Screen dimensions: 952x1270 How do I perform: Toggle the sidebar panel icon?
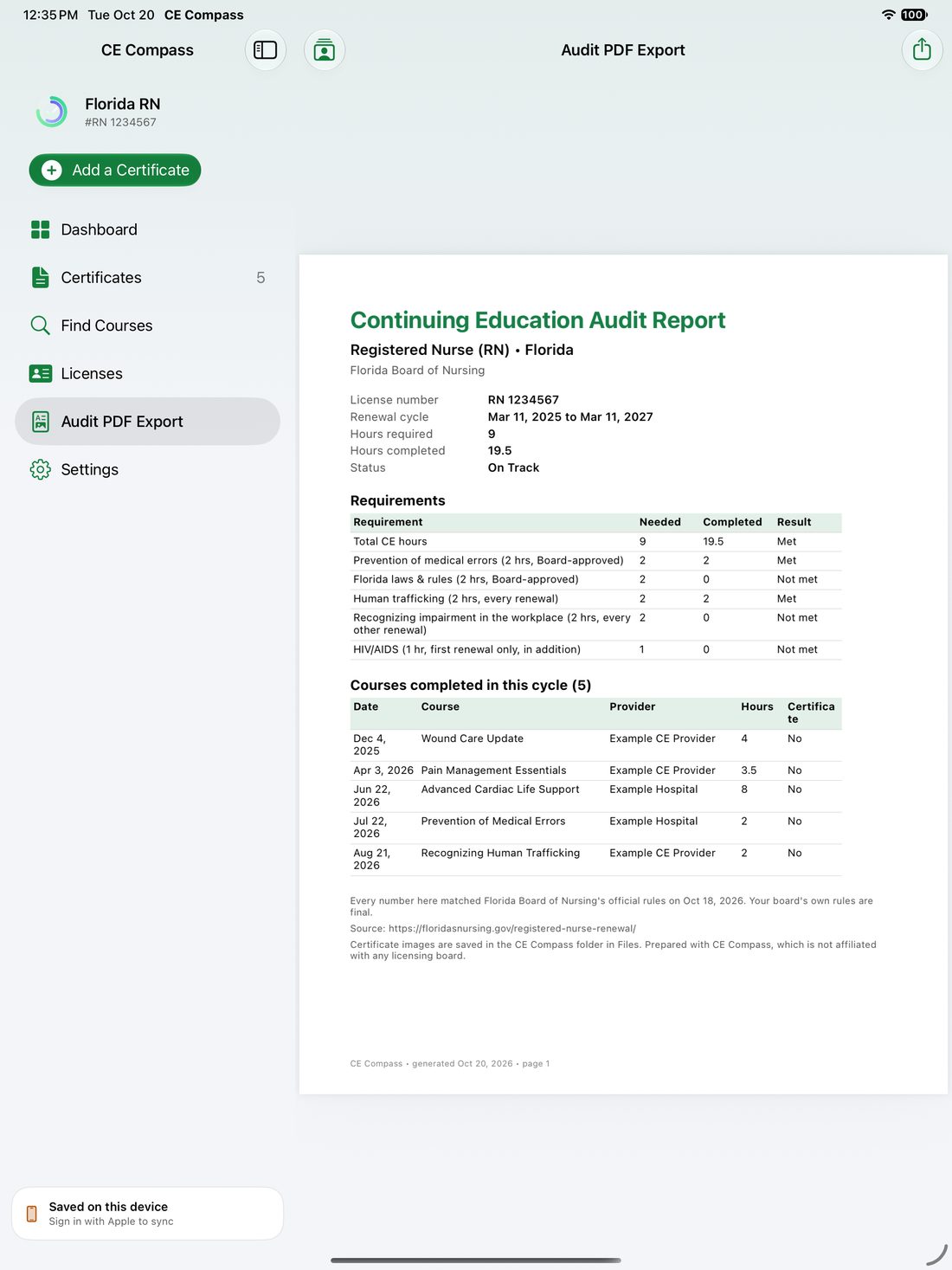click(265, 50)
